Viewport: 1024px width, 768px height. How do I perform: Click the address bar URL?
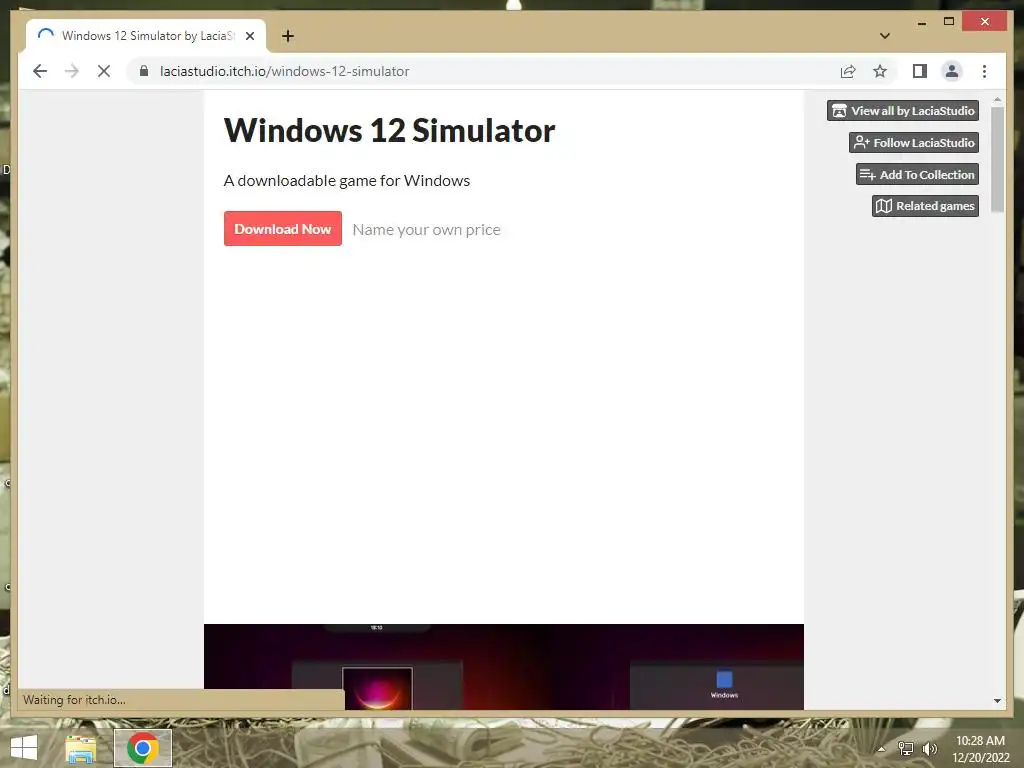(x=285, y=71)
